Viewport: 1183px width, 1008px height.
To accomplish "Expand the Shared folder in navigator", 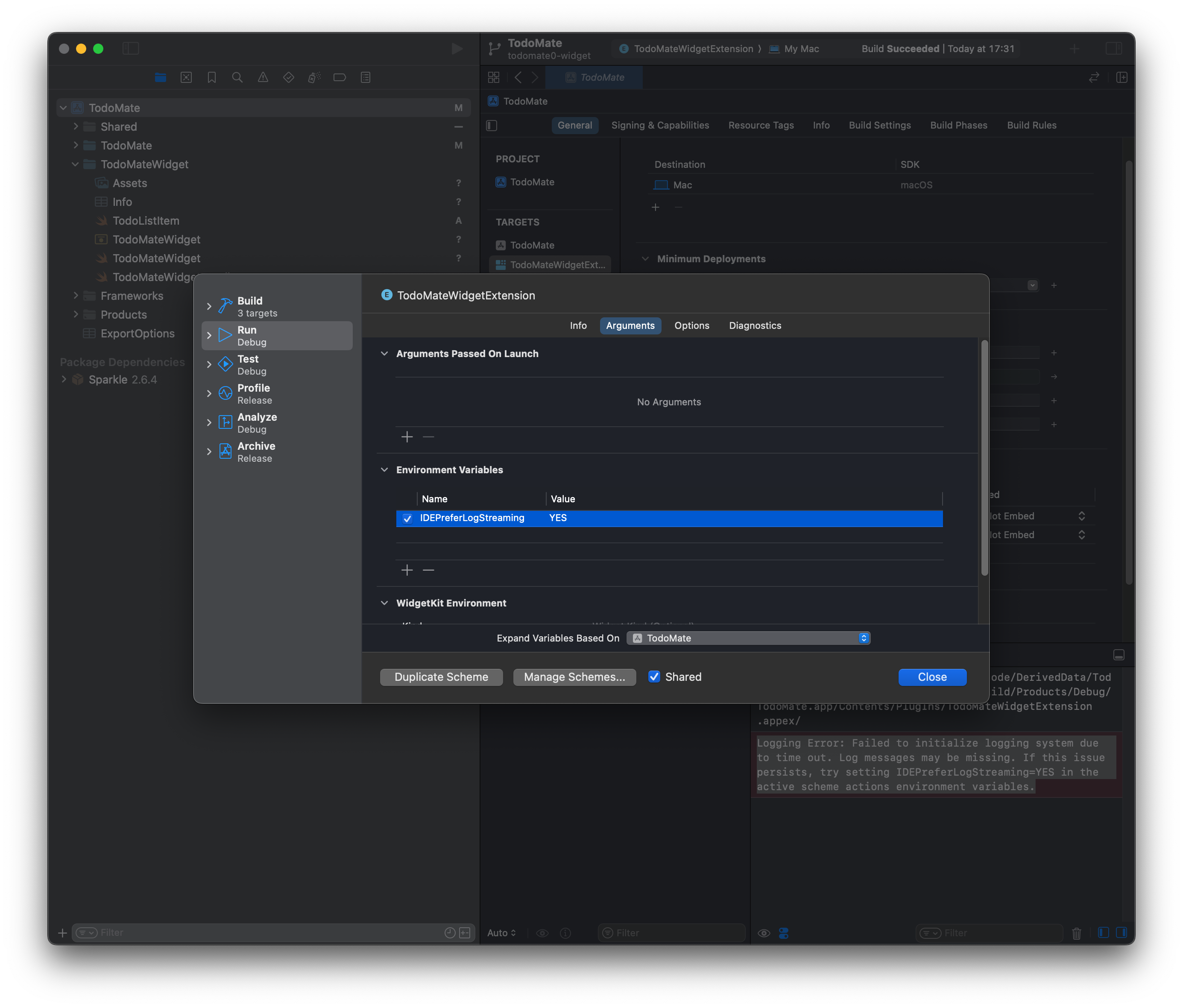I will 75,126.
